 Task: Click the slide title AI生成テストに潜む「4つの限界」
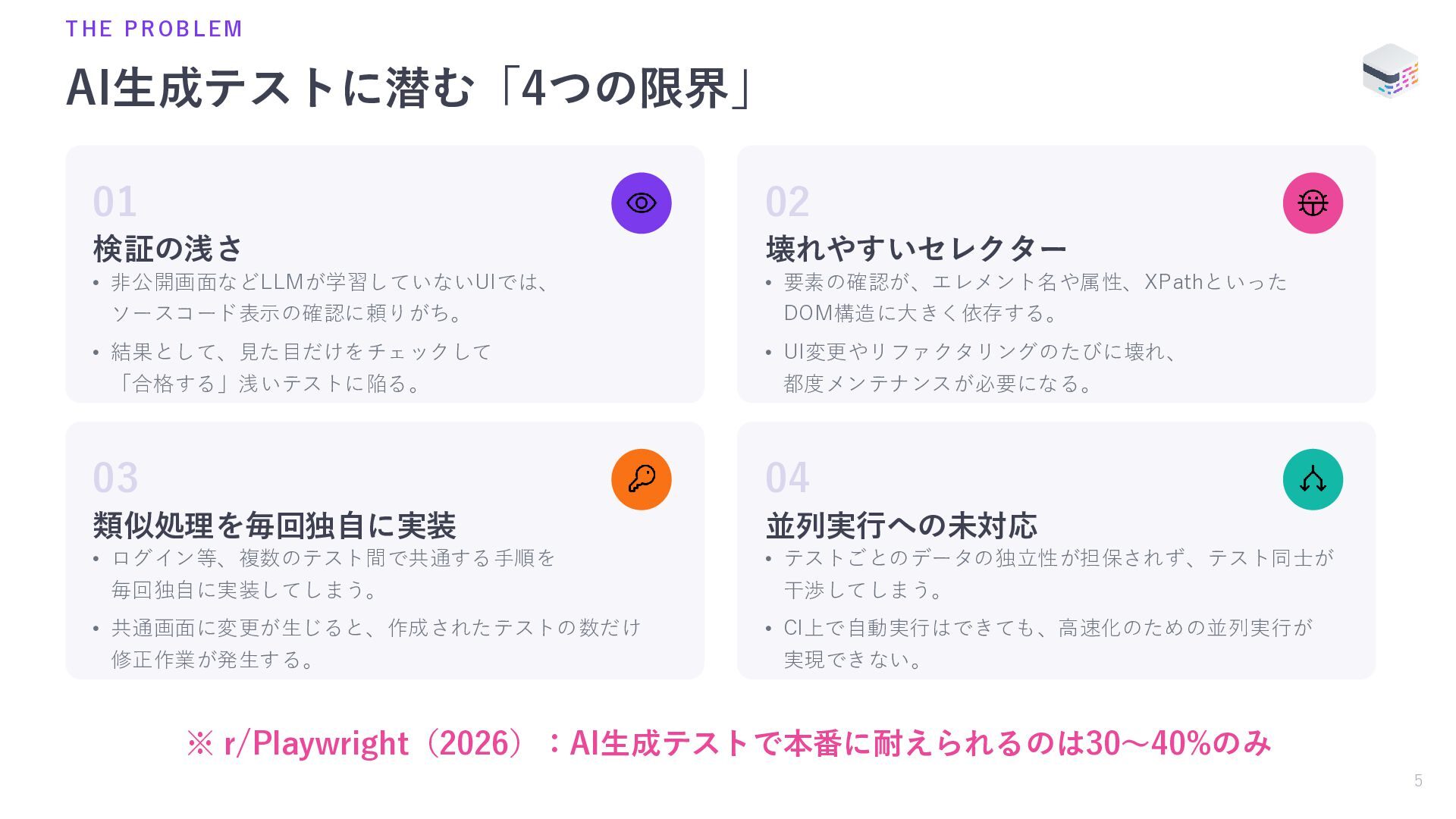(410, 88)
